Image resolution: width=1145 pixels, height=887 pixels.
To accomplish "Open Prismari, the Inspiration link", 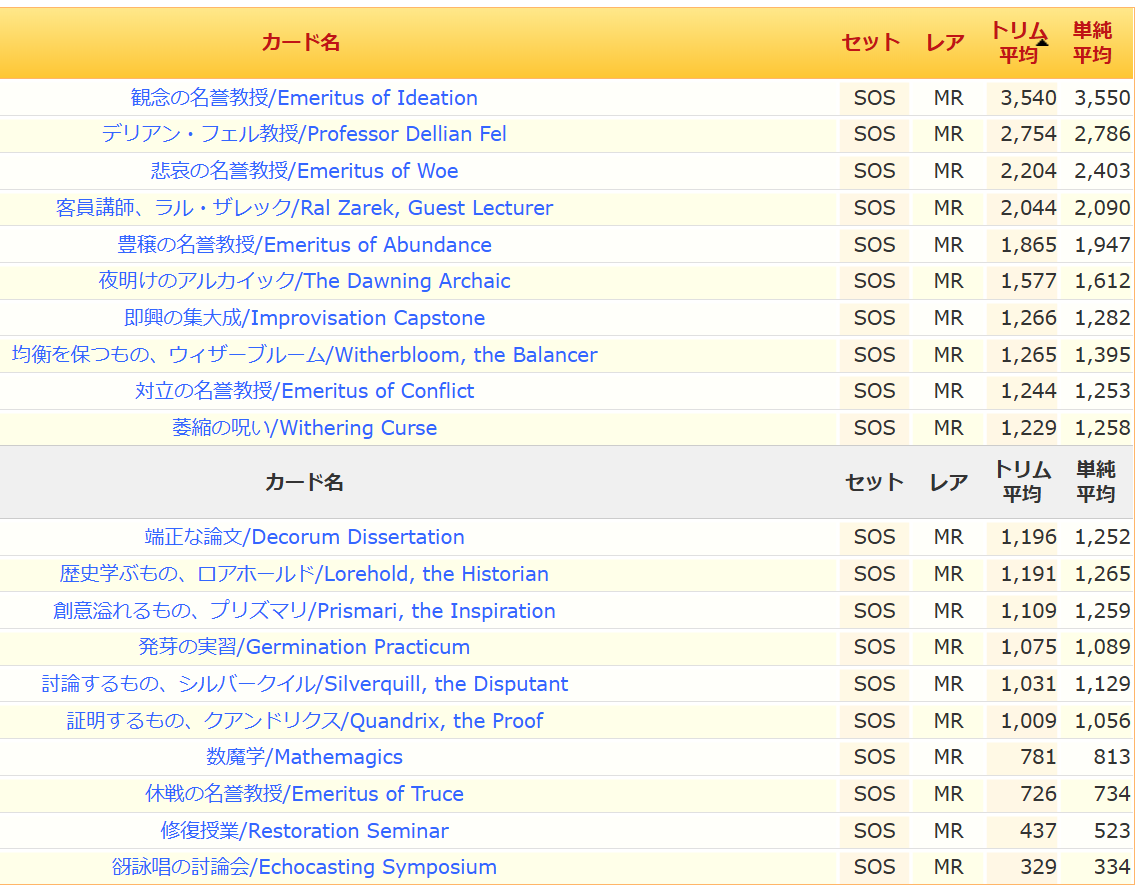I will coord(304,611).
